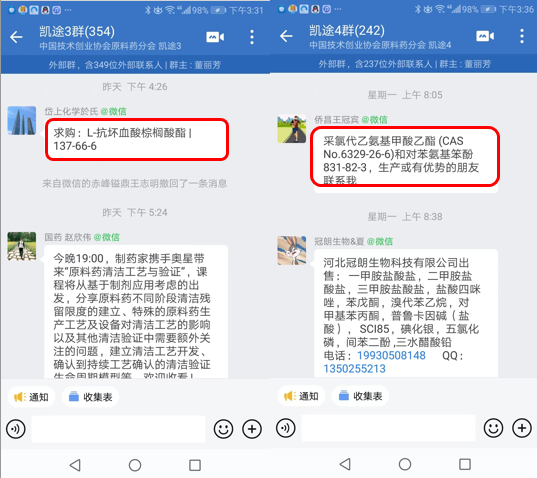Open three-dot menu in 凯途3群

click(x=252, y=37)
